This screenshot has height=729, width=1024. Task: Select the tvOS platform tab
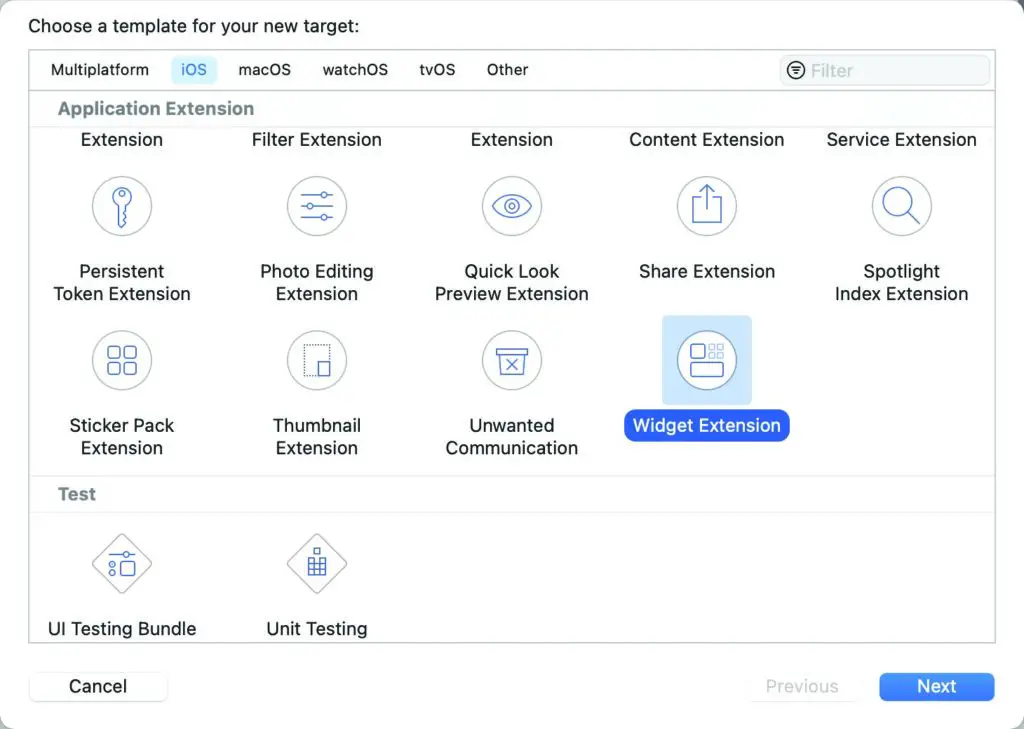point(437,70)
